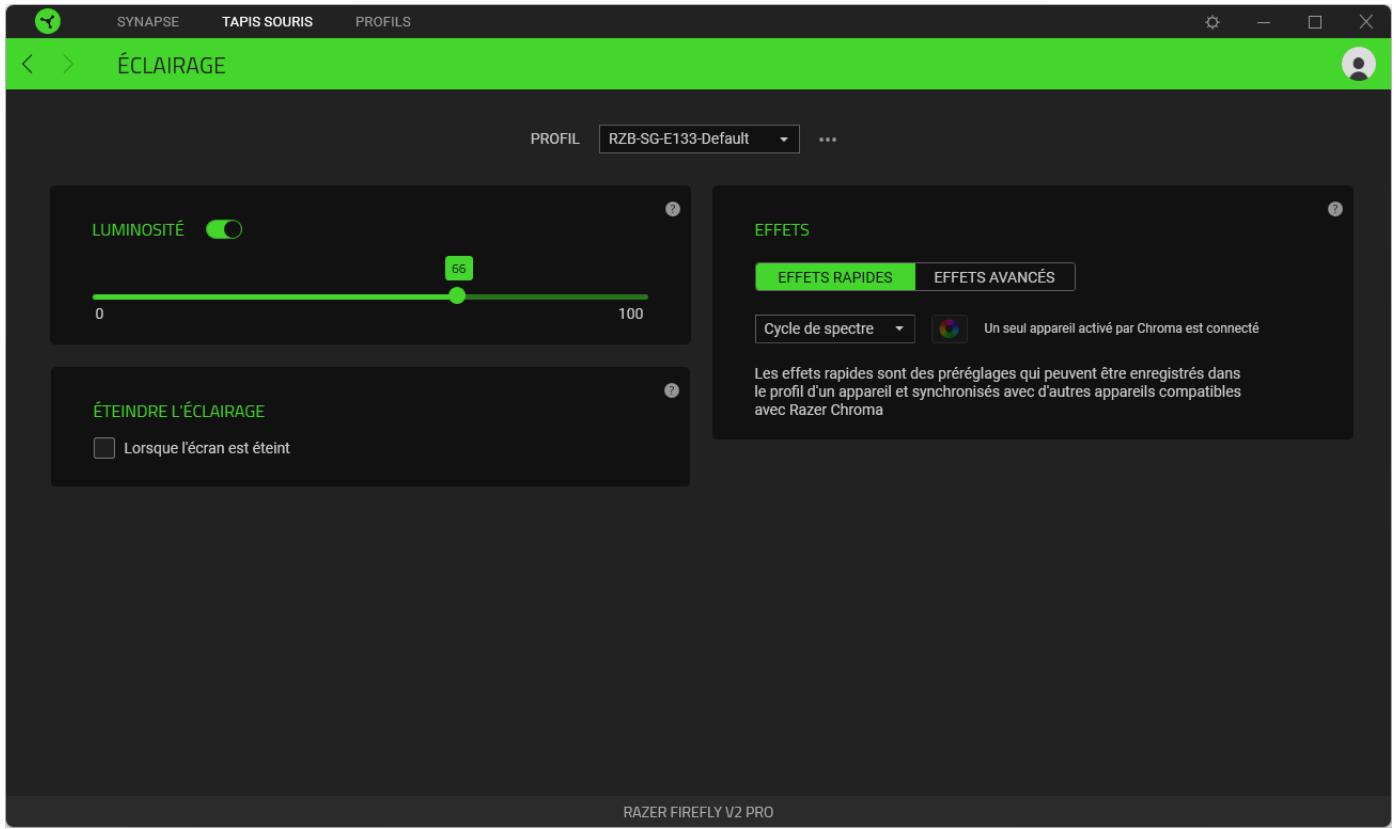Click the brightness value badge 66
Screen dimensions: 1396x829
tap(459, 268)
